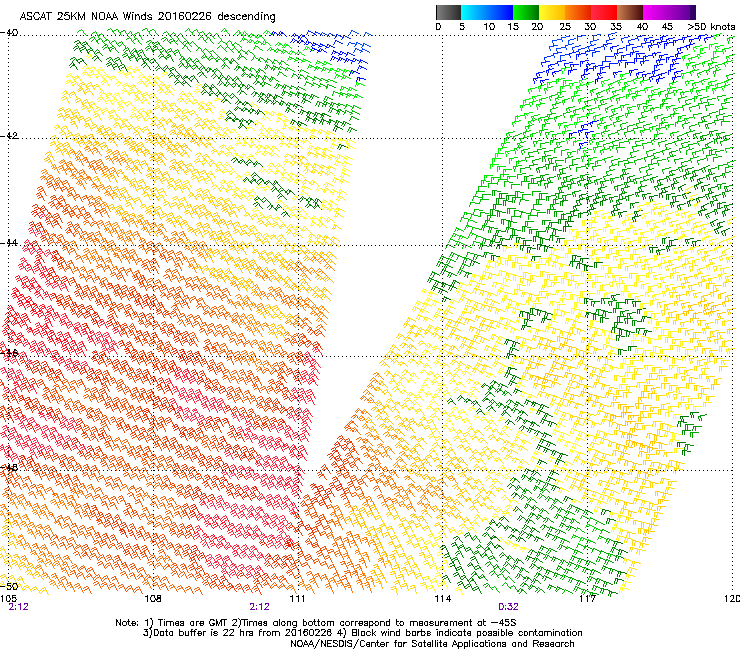Click the '10' legend tick label
Screen dimensions: 740x650
pos(489,27)
